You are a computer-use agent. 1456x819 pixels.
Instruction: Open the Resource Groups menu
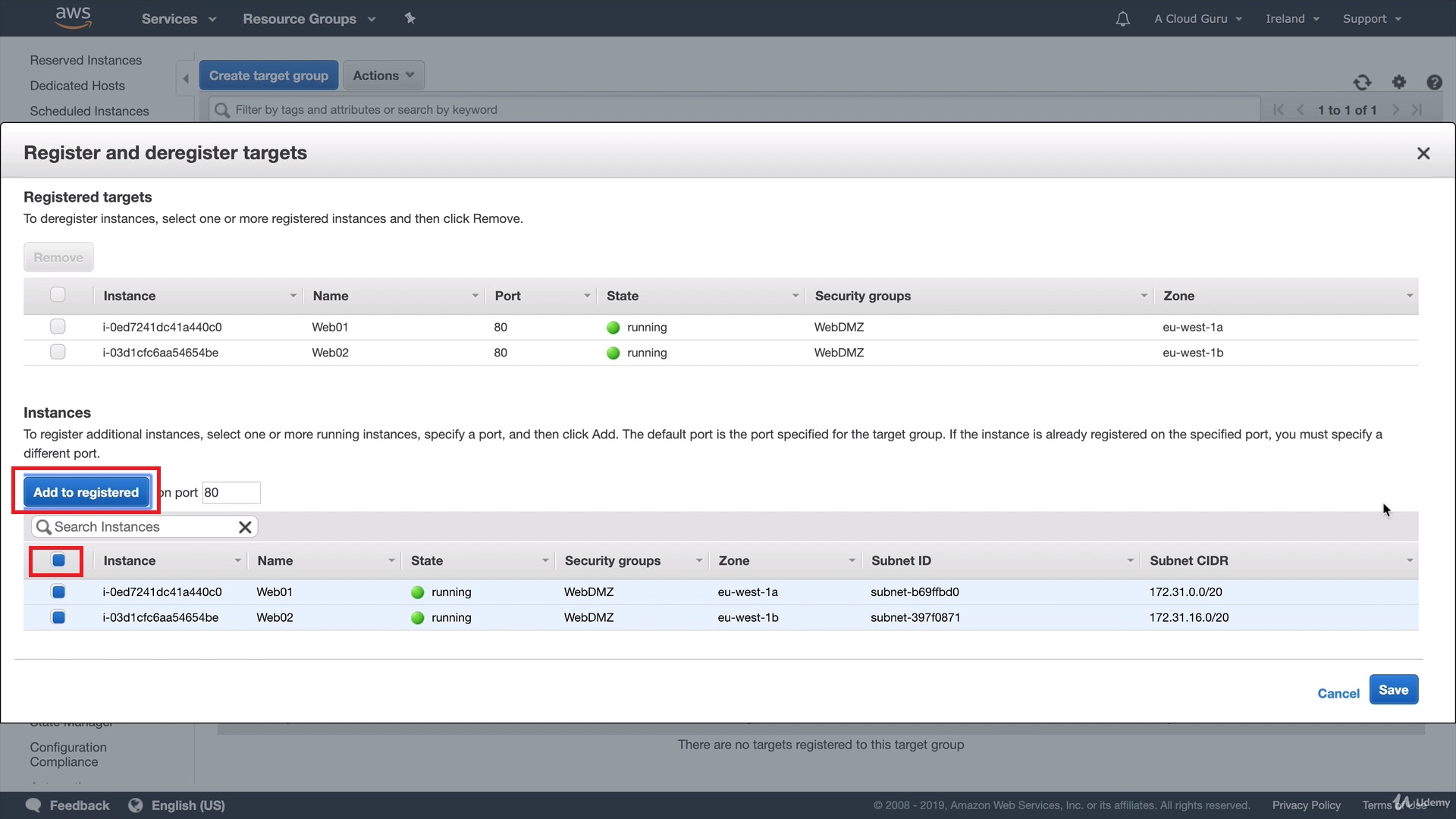pos(309,19)
